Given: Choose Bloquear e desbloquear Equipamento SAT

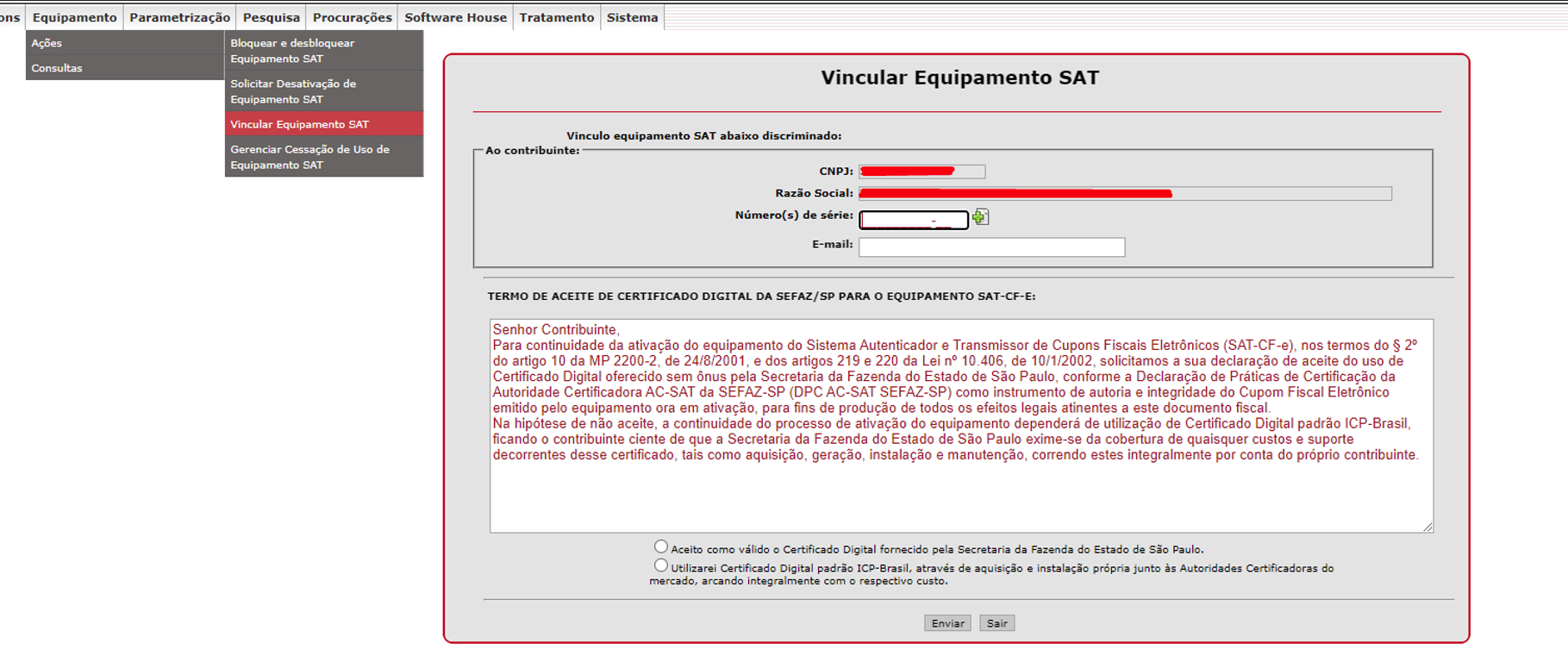Looking at the screenshot, I should [324, 51].
